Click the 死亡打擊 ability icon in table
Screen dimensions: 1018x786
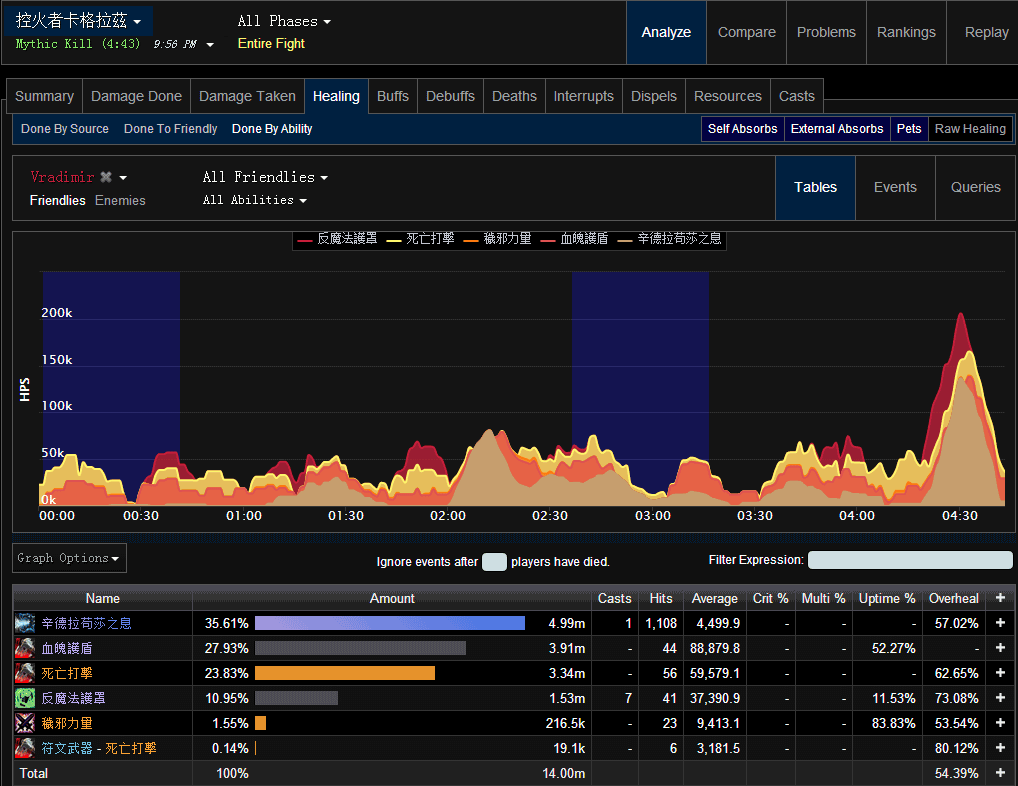tap(25, 673)
